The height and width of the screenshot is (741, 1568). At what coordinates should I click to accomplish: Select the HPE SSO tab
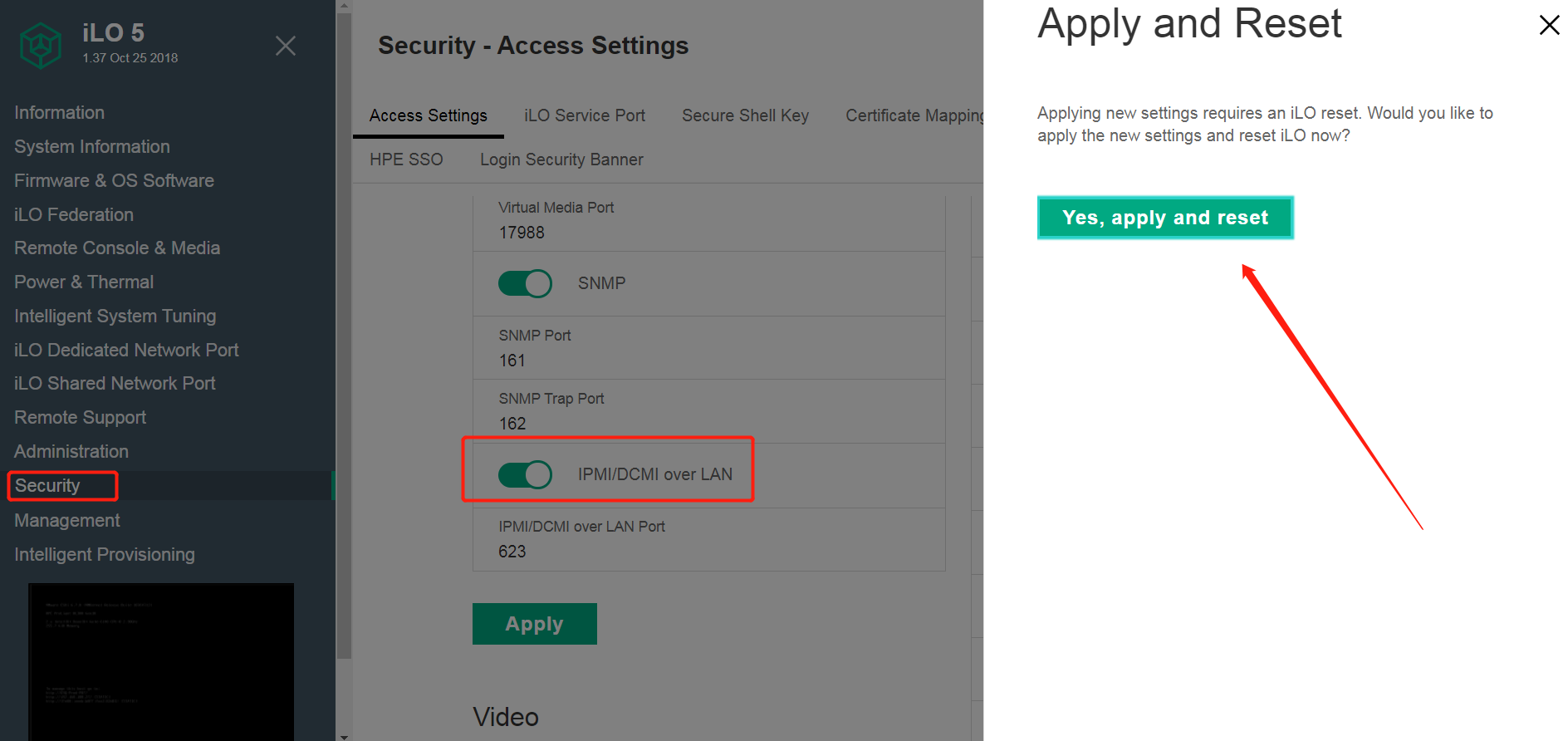(406, 159)
